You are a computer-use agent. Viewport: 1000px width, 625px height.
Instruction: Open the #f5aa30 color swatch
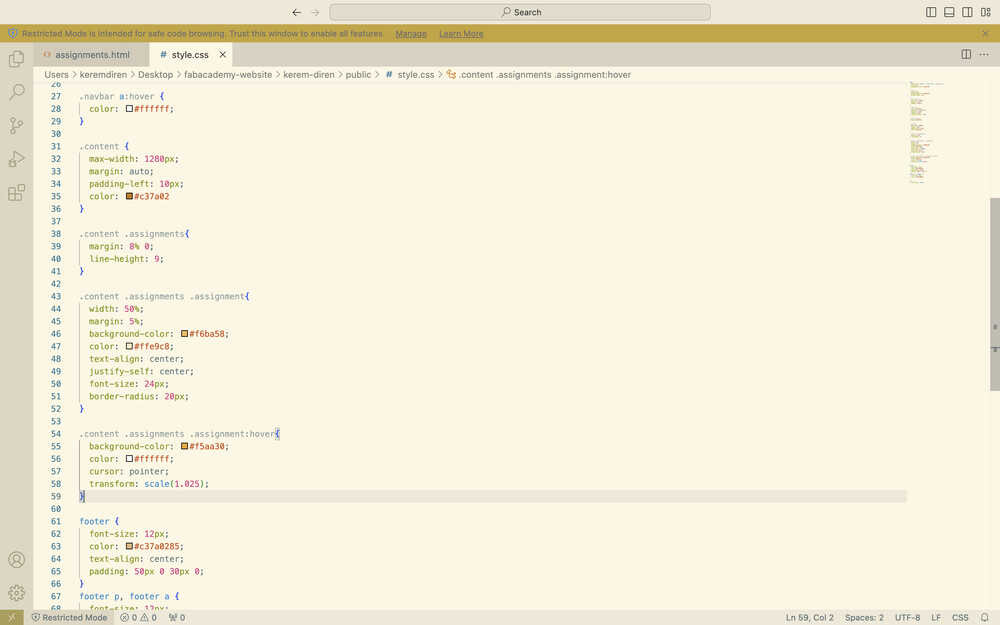coord(184,446)
